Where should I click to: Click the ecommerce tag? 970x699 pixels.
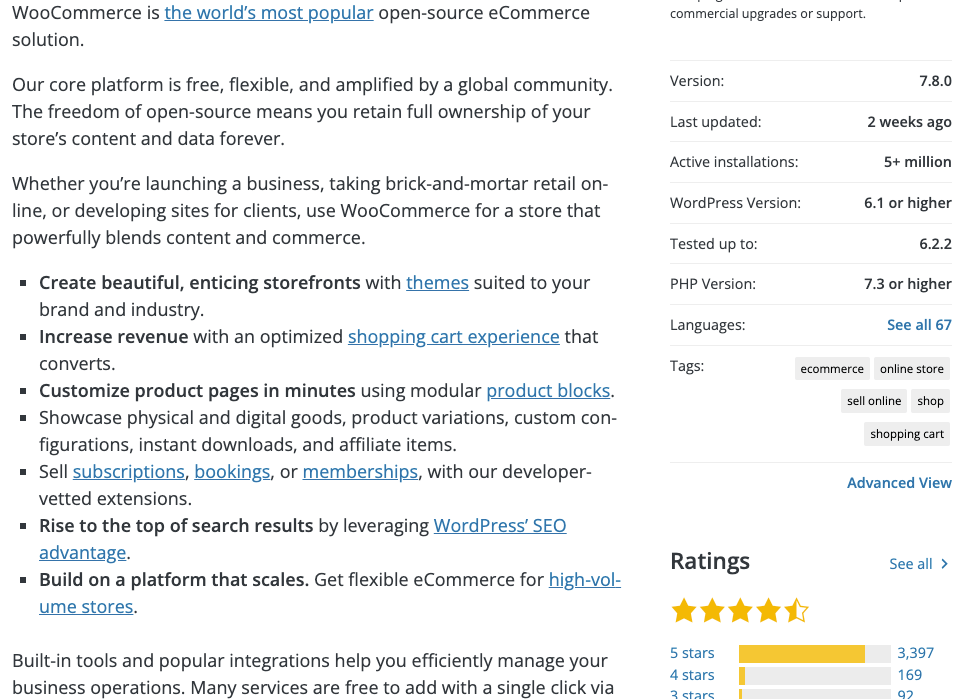click(832, 368)
